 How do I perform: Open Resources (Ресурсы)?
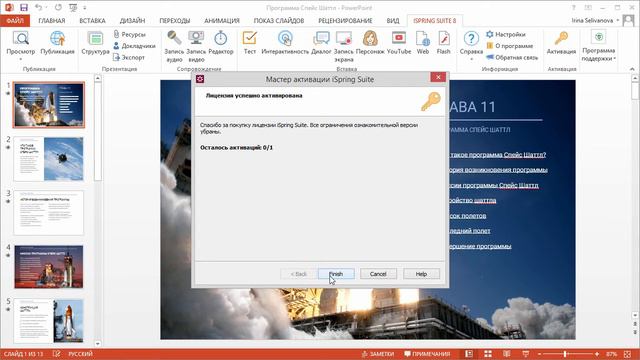[129, 34]
